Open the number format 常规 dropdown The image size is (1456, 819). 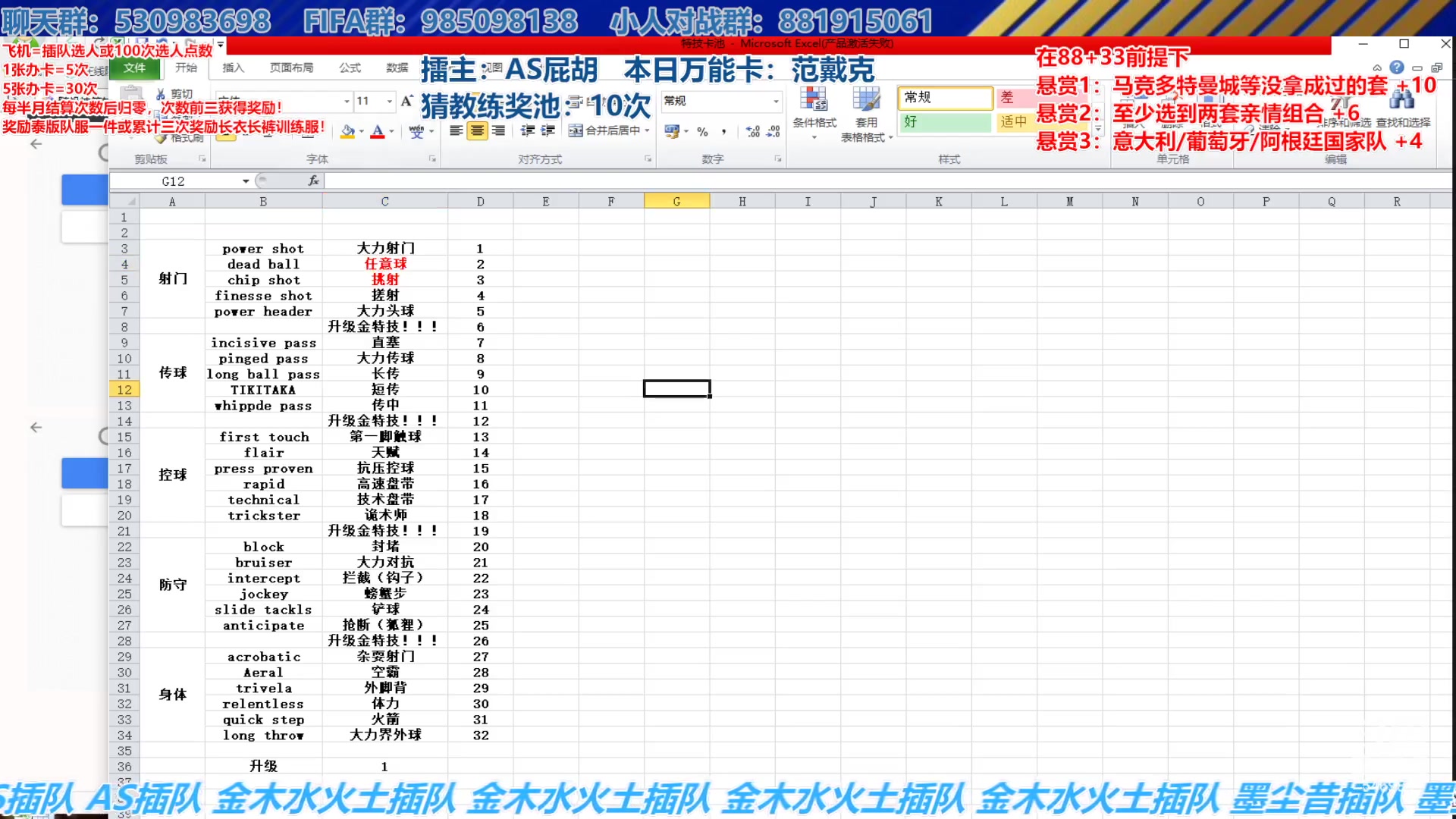tap(776, 101)
